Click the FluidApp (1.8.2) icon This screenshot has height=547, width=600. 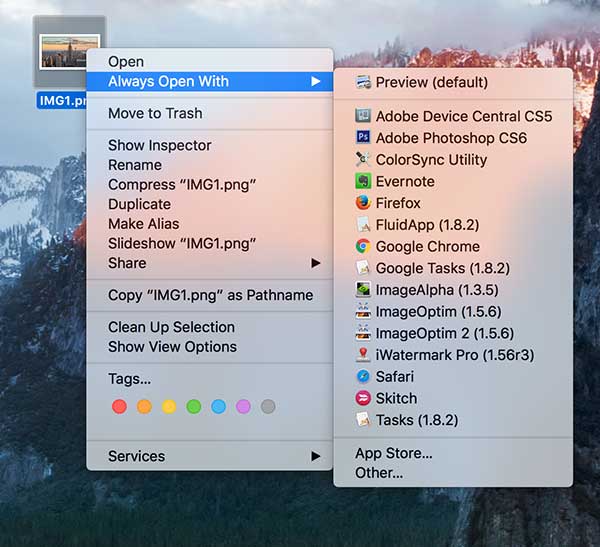pyautogui.click(x=363, y=224)
